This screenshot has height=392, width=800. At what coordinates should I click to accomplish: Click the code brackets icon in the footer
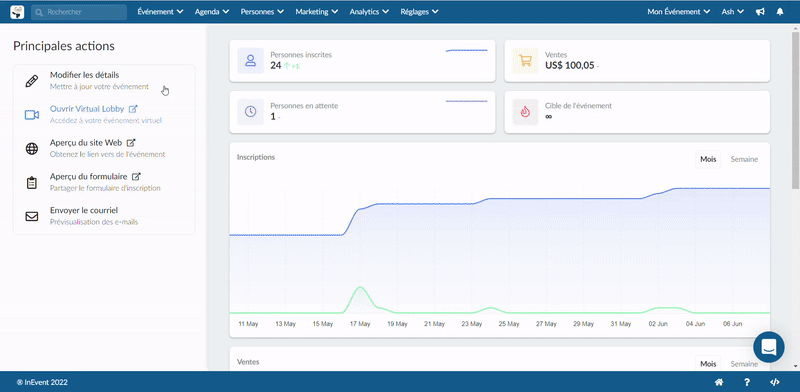pos(774,382)
